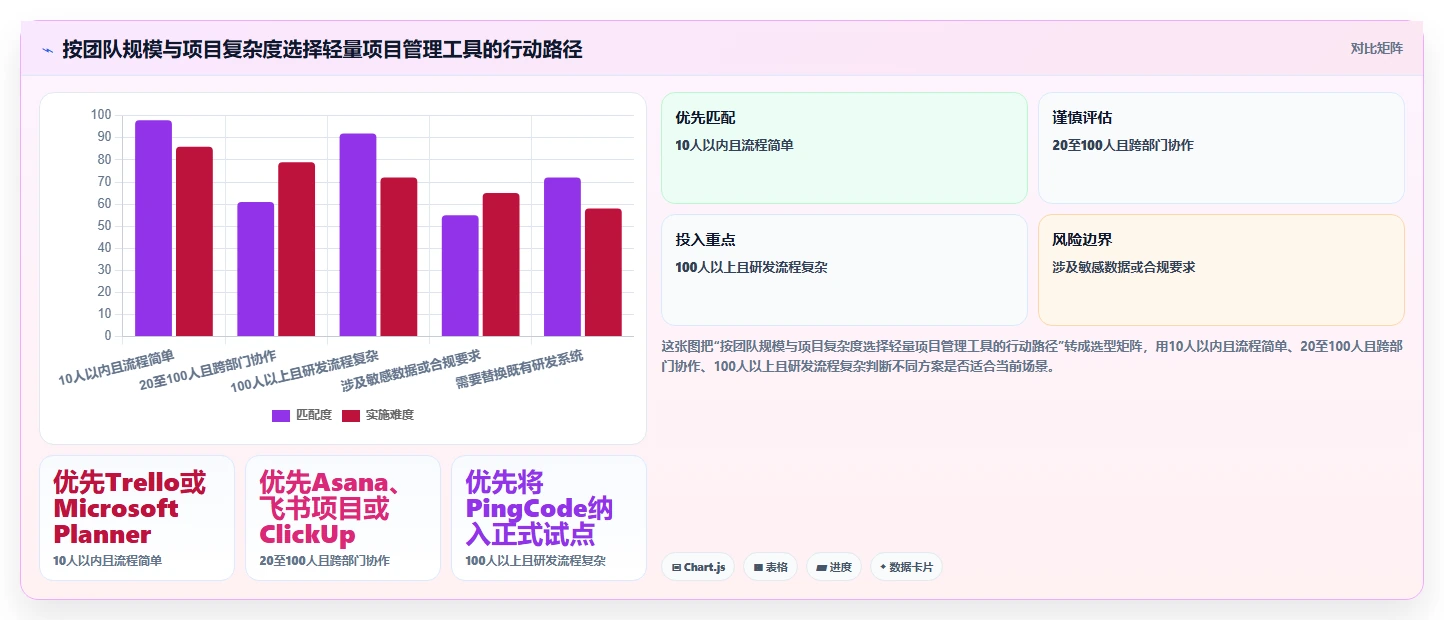Select the 优先匹配 card

pyautogui.click(x=844, y=148)
